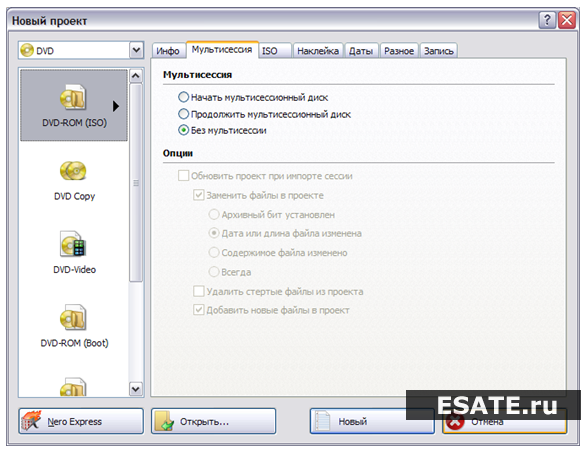The image size is (586, 450).
Task: Select Начать мультисессионный диск radio option
Action: pos(183,97)
